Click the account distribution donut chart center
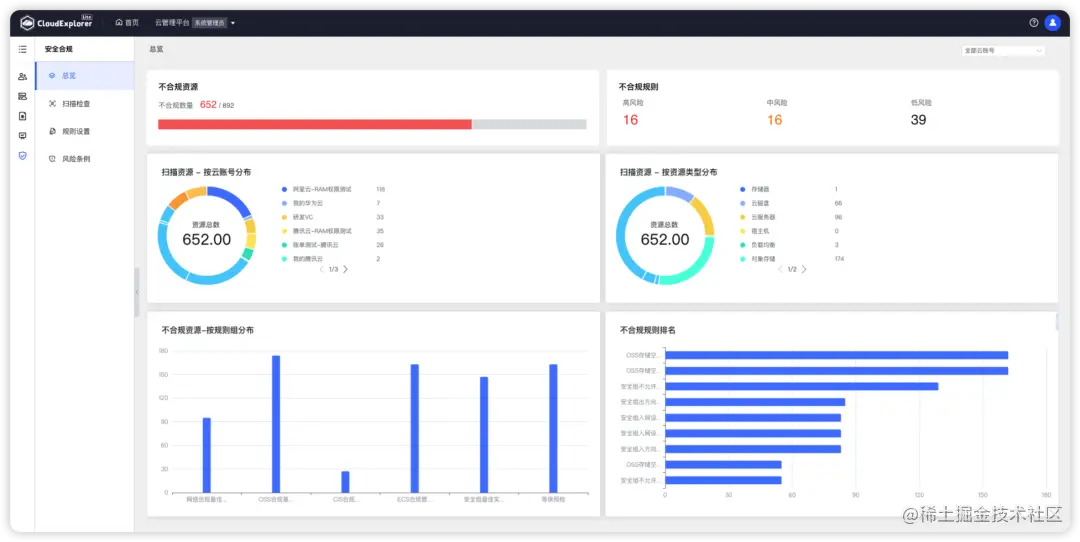The height and width of the screenshot is (542, 1080). (x=207, y=236)
